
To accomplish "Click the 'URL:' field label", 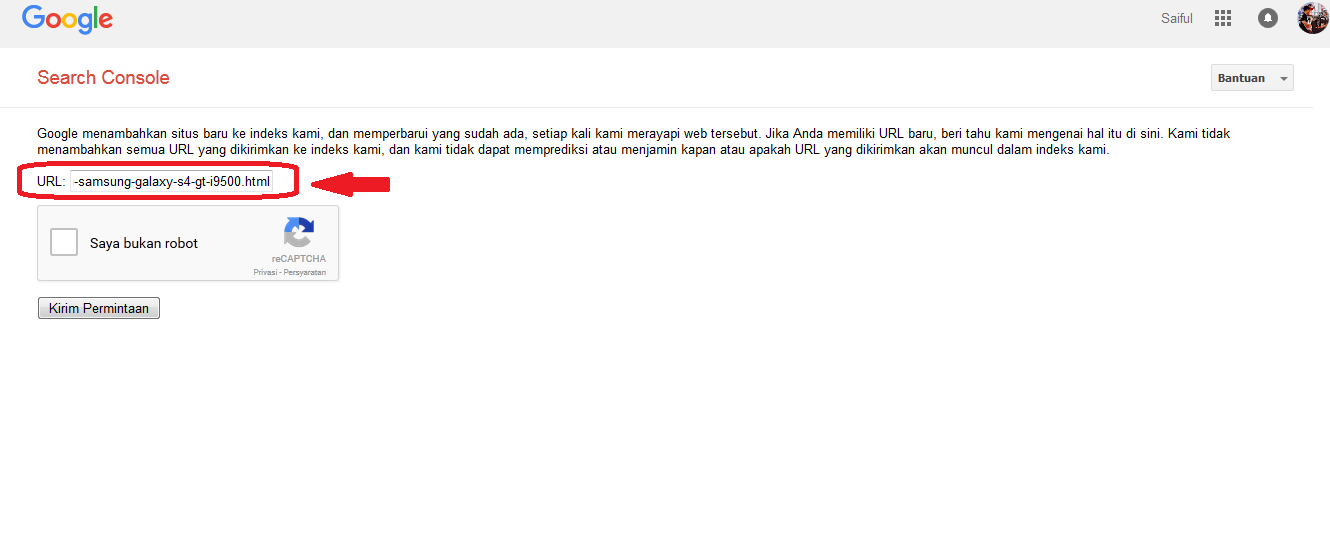I will click(x=51, y=182).
